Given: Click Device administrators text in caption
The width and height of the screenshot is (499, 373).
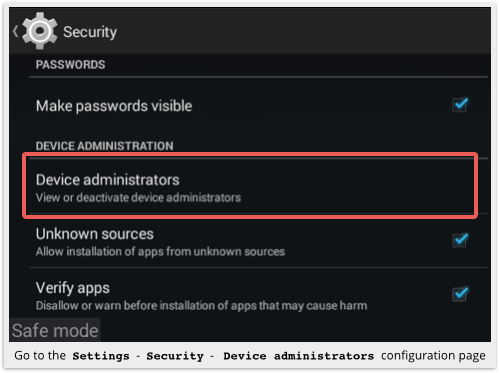Looking at the screenshot, I should click(299, 356).
